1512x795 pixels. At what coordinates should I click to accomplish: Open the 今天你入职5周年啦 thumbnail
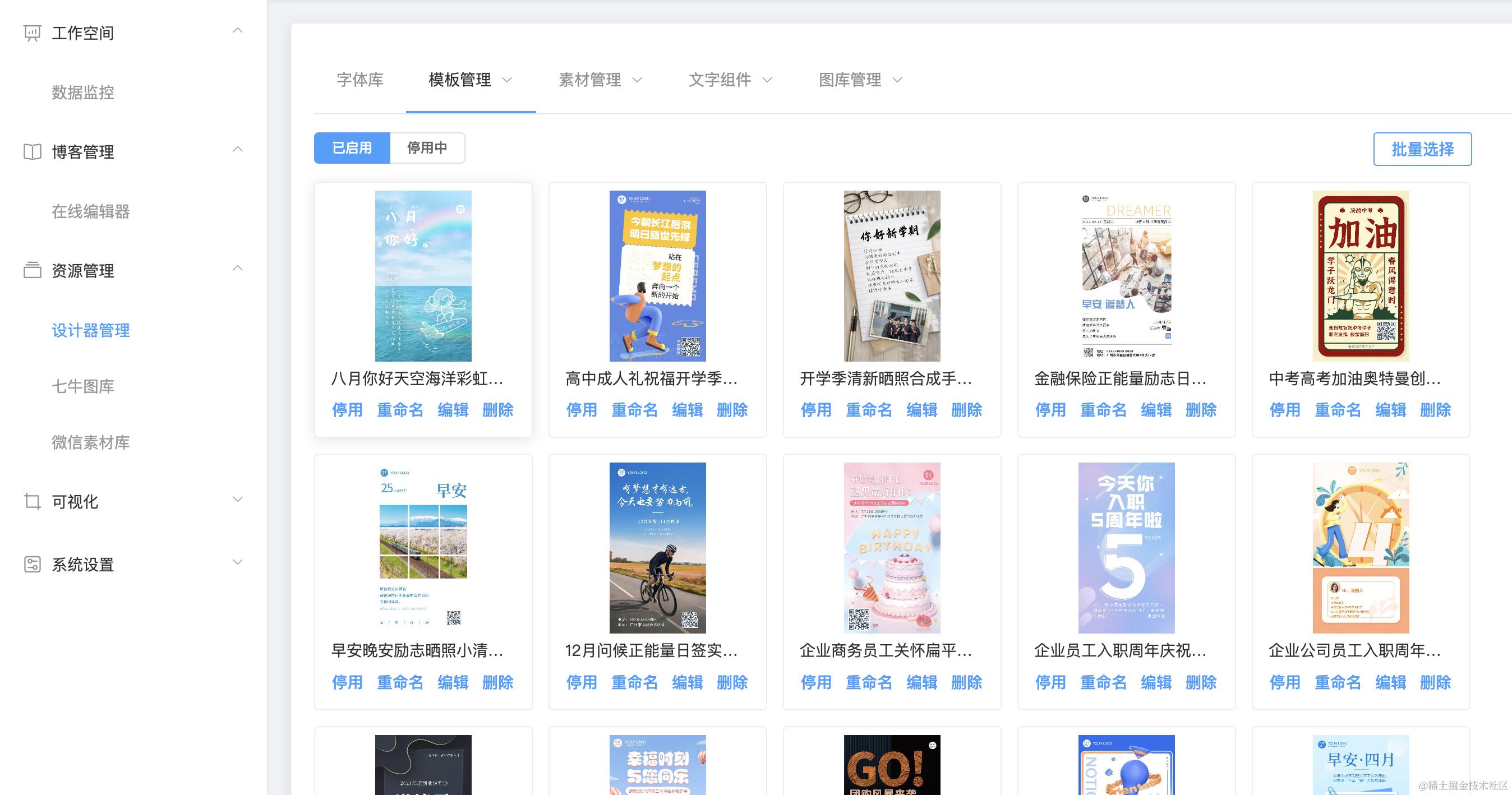tap(1126, 547)
